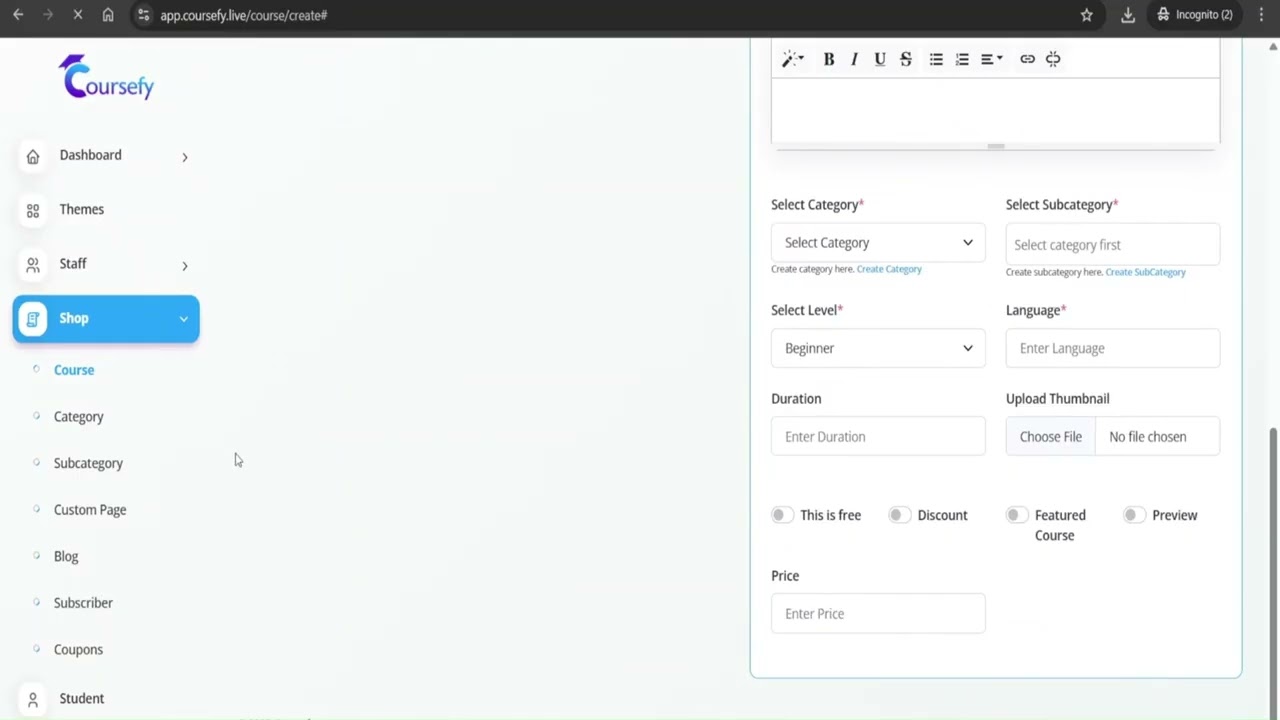Click the Staff people icon
This screenshot has height=720, width=1280.
click(33, 264)
